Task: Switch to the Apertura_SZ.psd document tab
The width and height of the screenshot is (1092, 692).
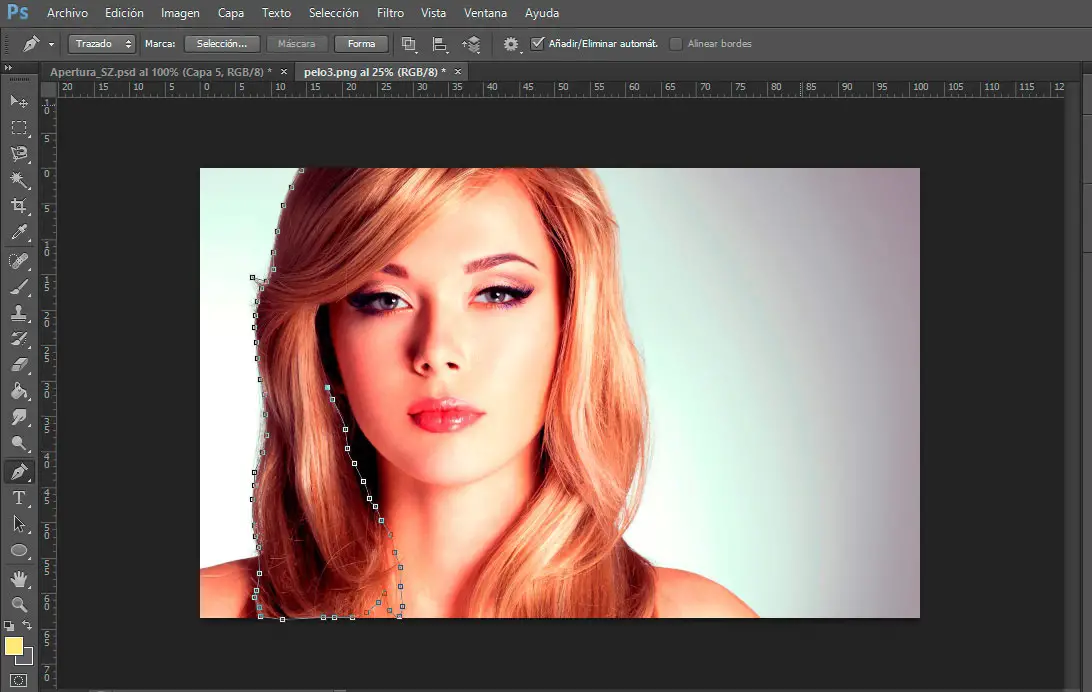Action: 159,72
